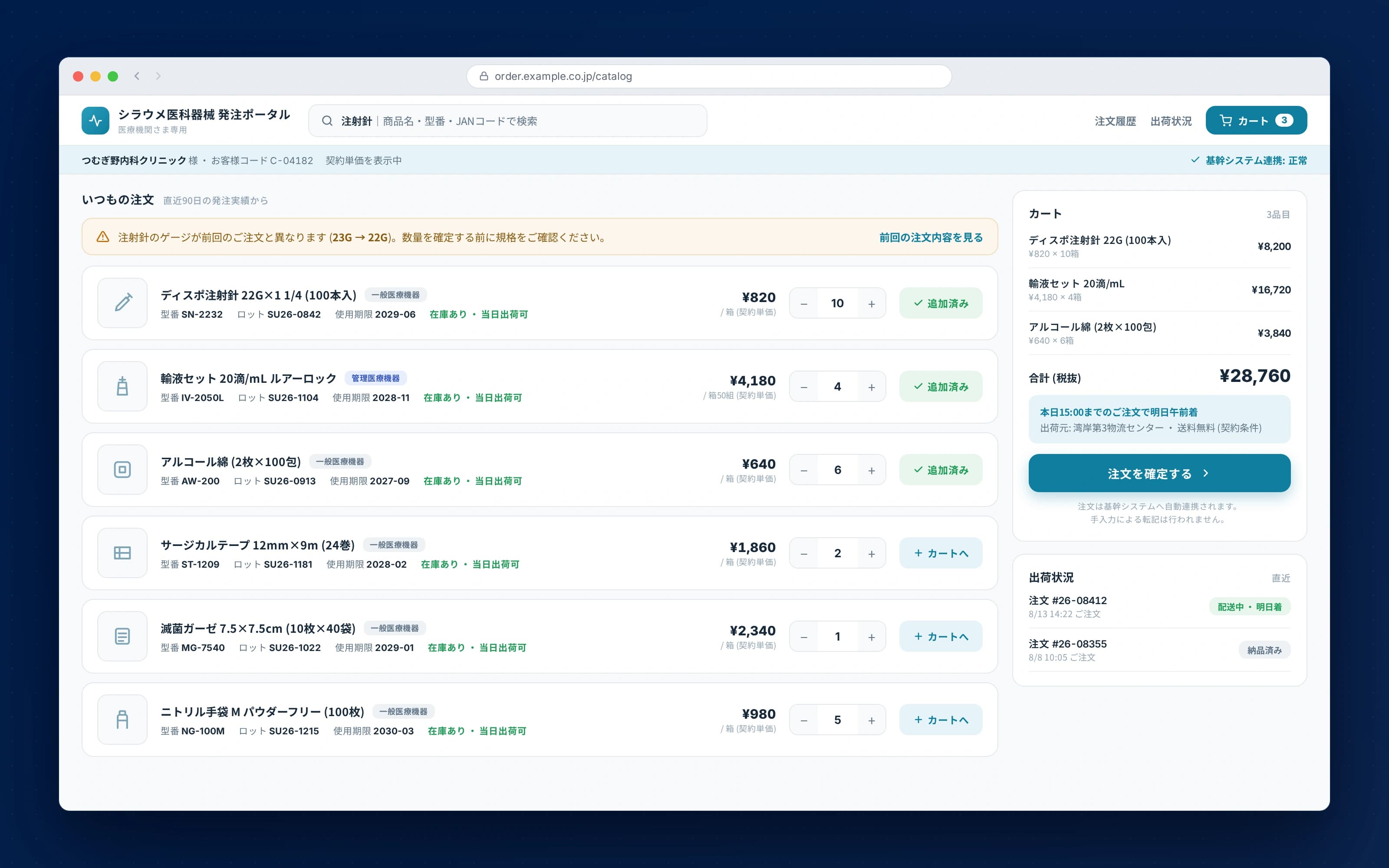This screenshot has width=1389, height=868.
Task: Decrease 輸液セット quantity with minus
Action: [803, 386]
